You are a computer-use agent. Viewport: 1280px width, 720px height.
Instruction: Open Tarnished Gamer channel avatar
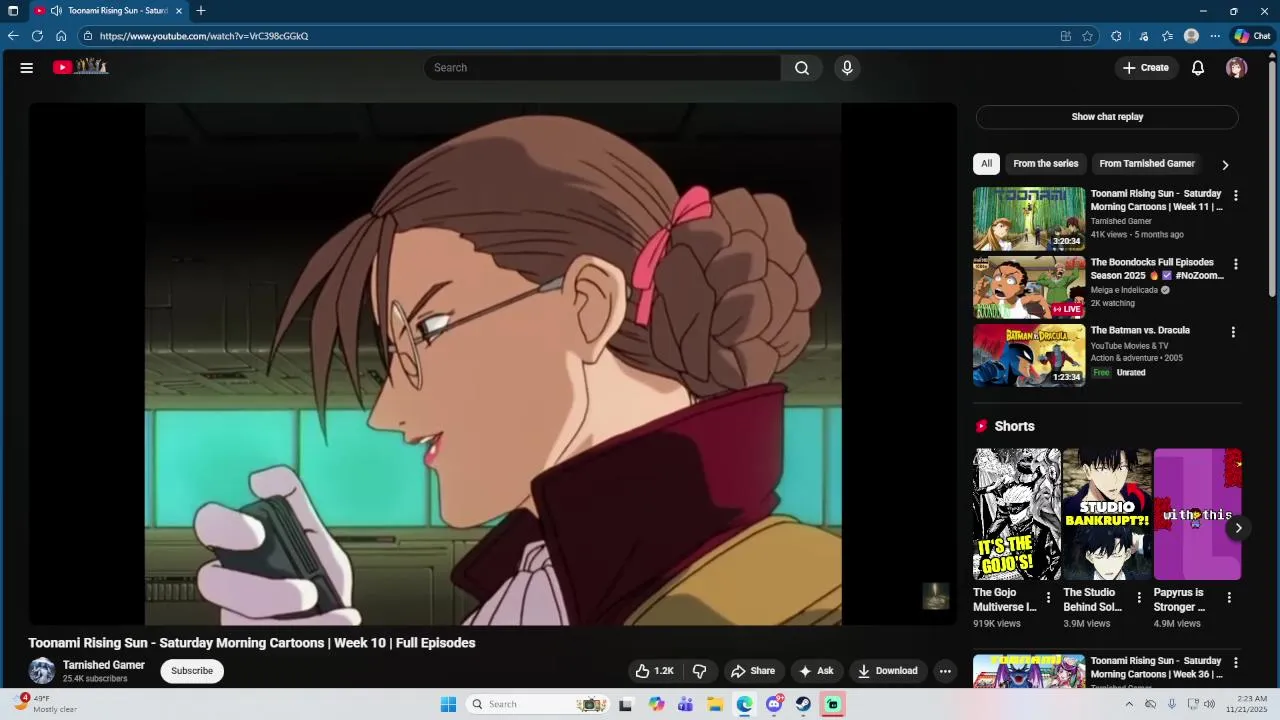tap(42, 671)
